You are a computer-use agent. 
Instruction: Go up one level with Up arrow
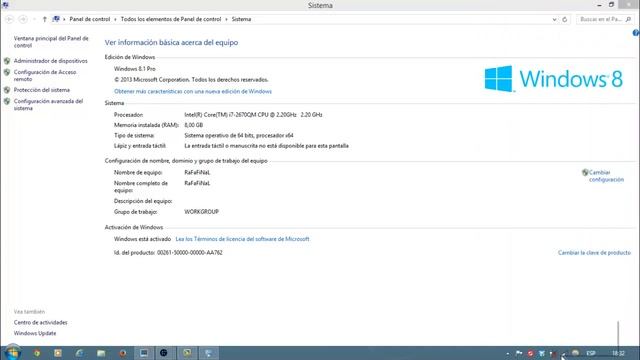click(x=44, y=19)
